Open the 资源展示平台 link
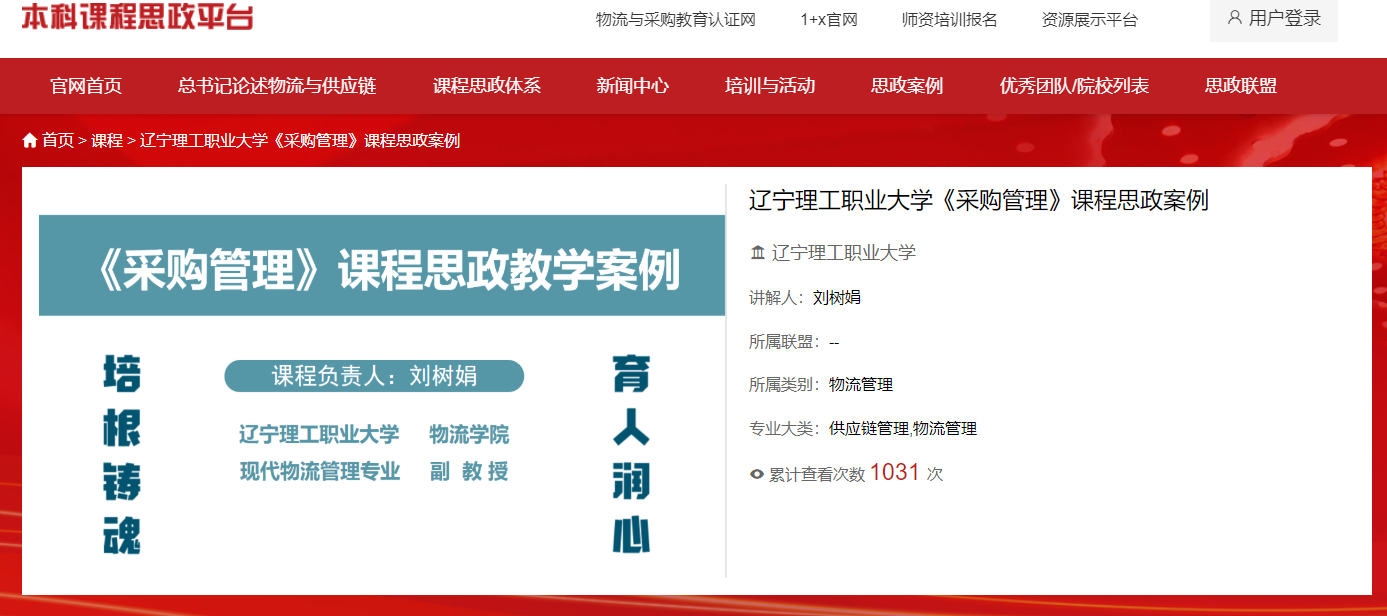This screenshot has height=616, width=1387. click(1089, 20)
